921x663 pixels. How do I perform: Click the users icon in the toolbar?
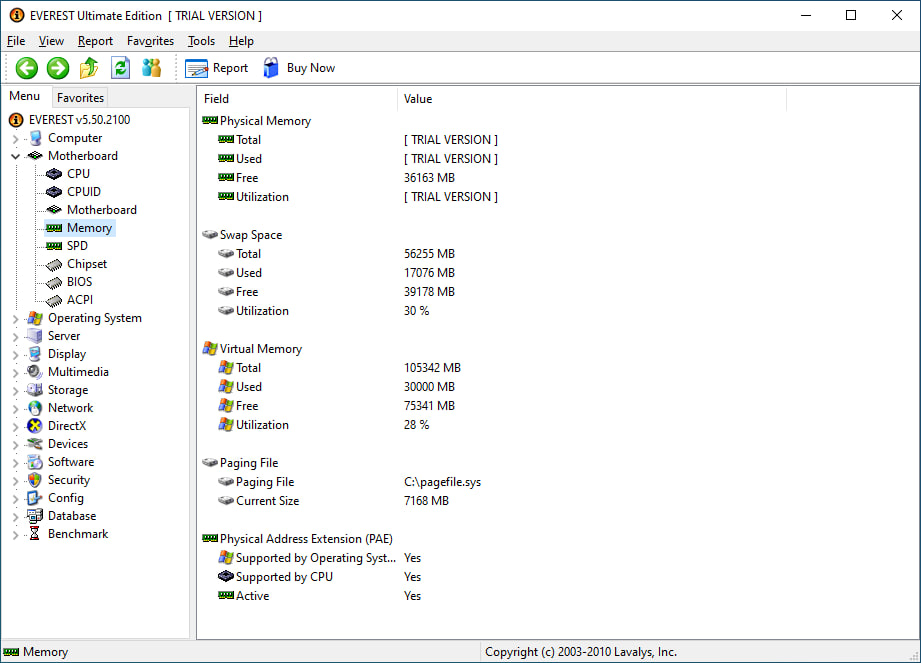(x=152, y=68)
